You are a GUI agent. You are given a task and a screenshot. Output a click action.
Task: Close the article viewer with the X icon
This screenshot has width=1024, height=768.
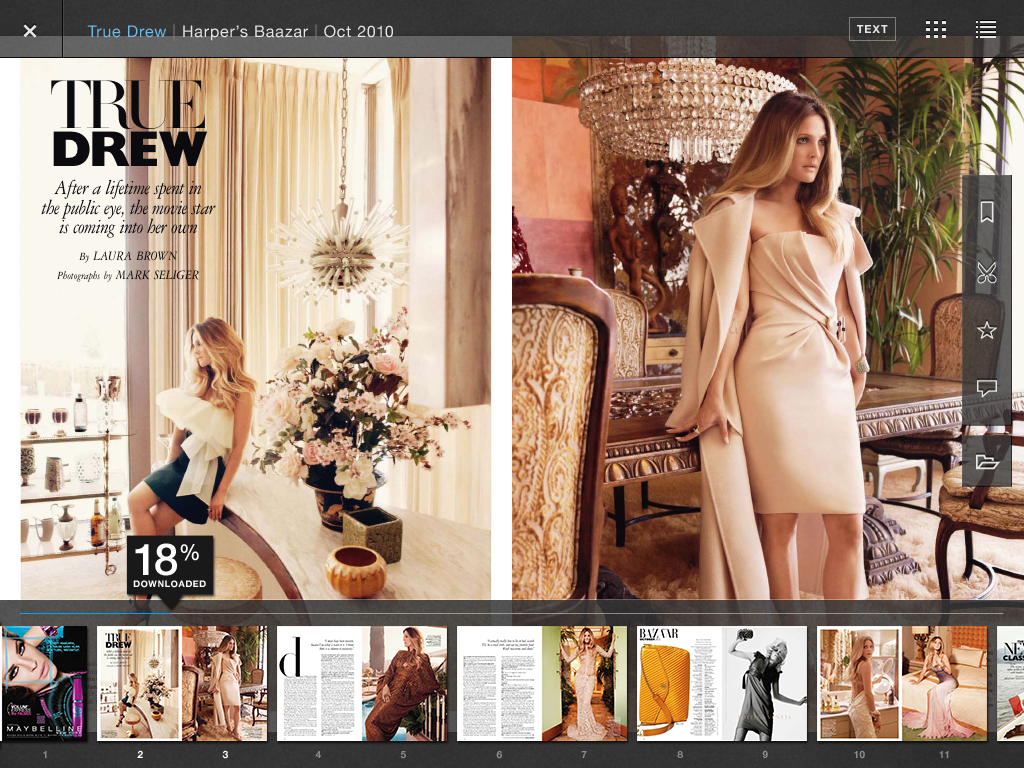pos(29,31)
